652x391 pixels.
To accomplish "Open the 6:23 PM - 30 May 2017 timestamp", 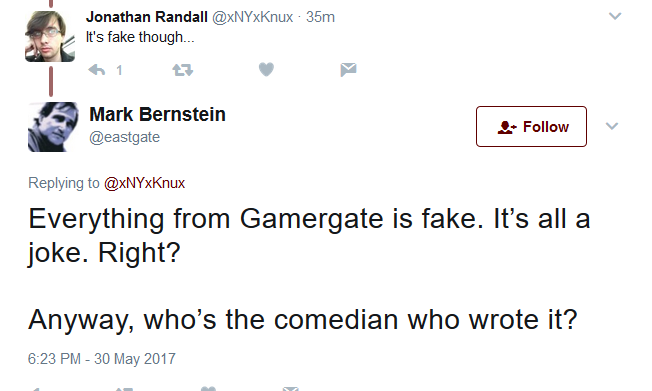I will coord(102,359).
